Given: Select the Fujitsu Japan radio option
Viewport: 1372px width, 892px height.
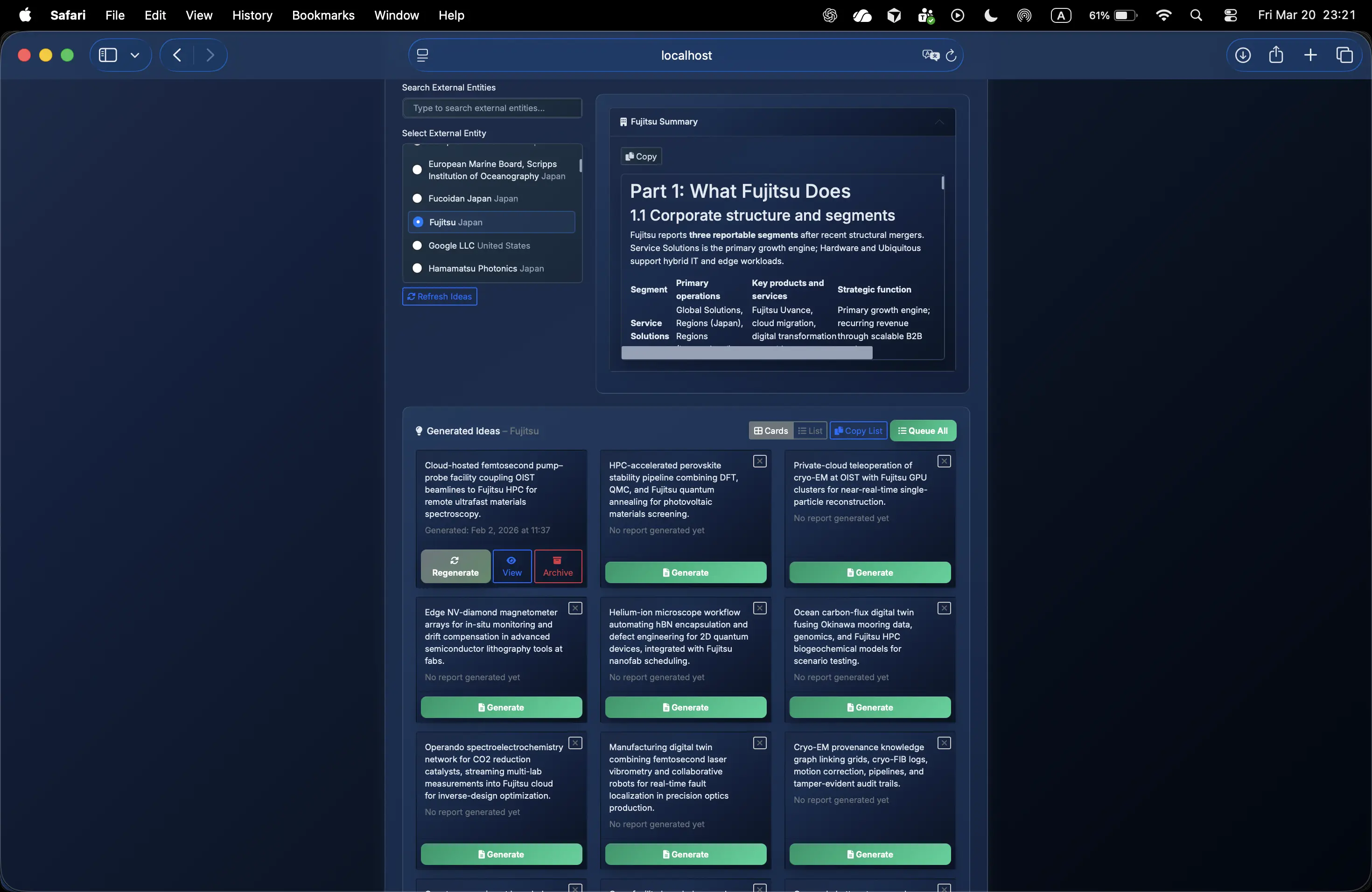Looking at the screenshot, I should 418,222.
